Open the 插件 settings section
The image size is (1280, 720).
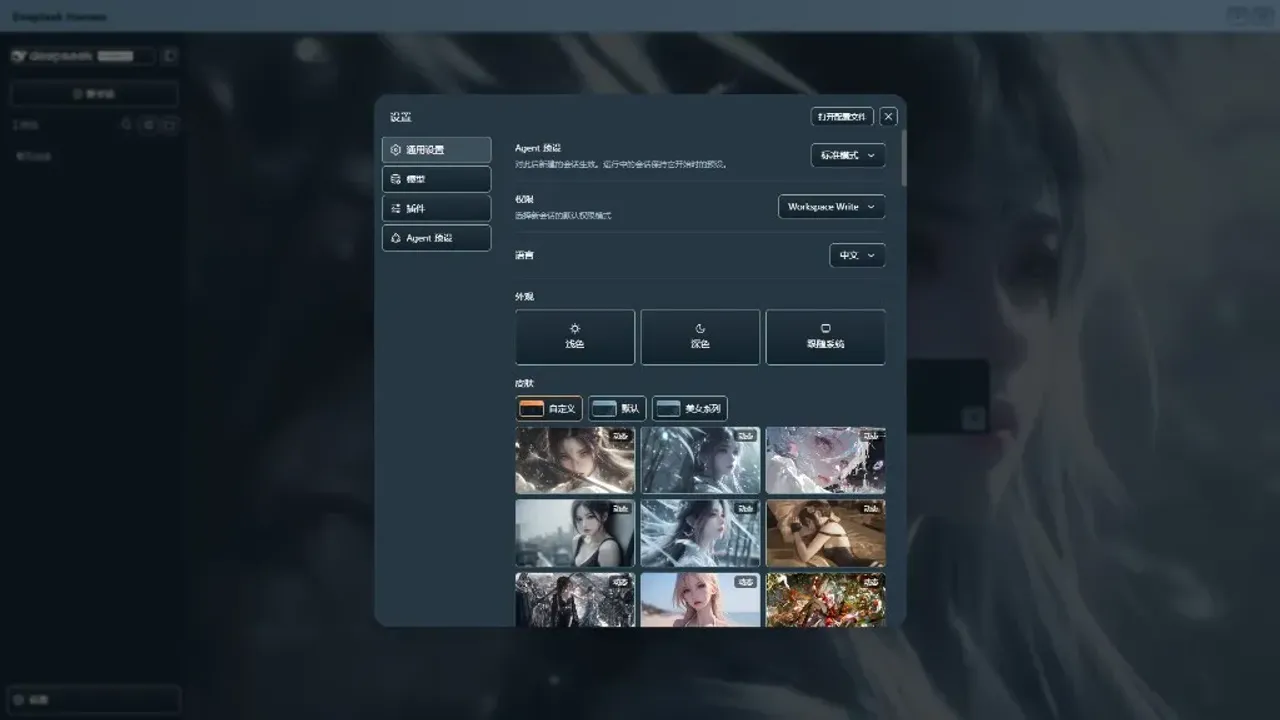click(436, 208)
